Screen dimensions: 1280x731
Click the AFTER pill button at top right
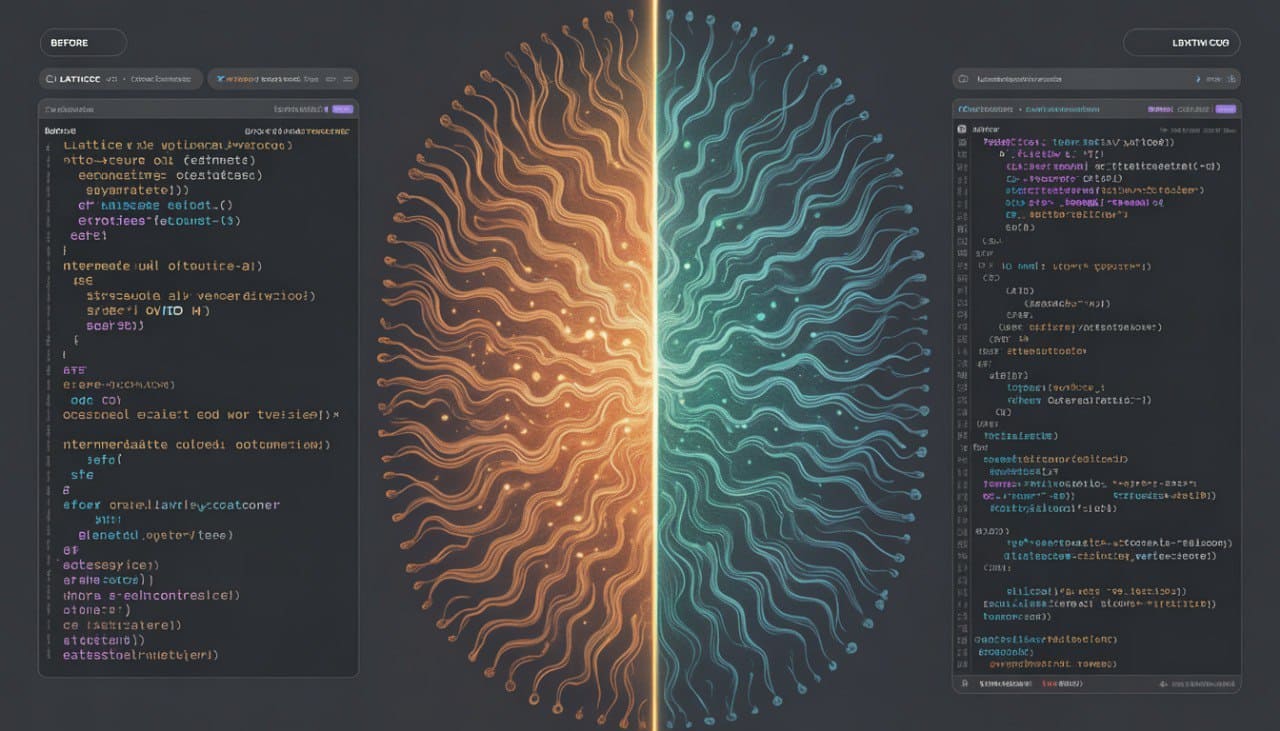[x=1183, y=43]
